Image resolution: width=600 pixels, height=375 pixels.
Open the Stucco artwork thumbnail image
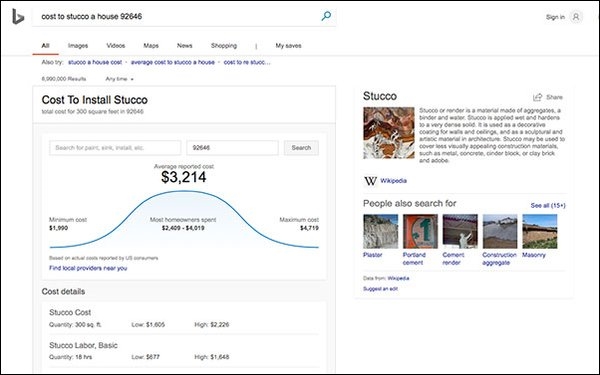[x=389, y=133]
